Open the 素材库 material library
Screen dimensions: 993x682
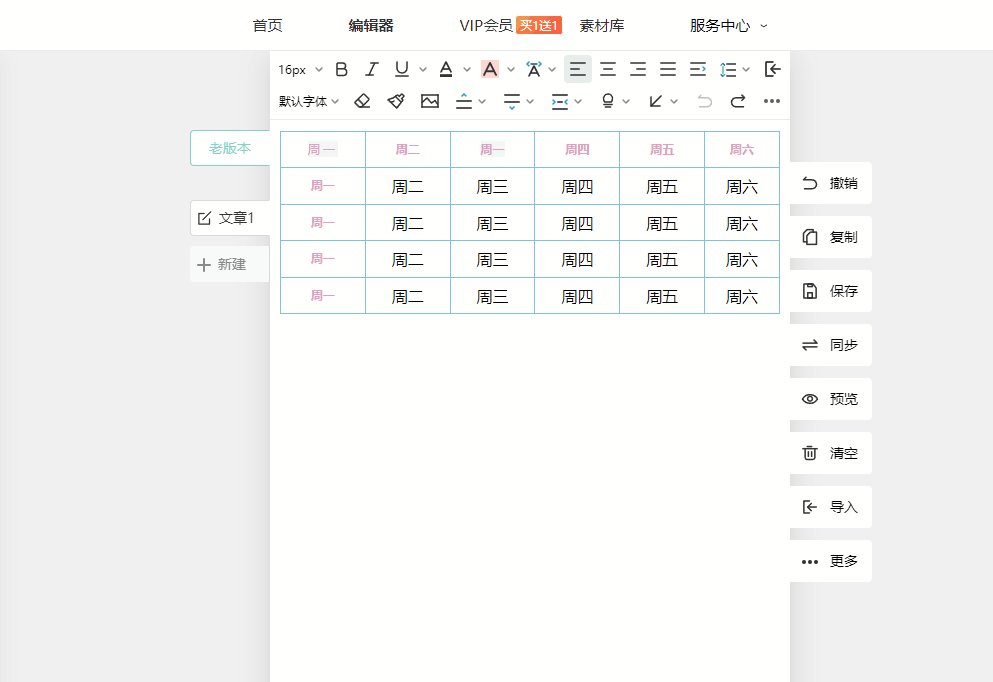click(x=602, y=25)
